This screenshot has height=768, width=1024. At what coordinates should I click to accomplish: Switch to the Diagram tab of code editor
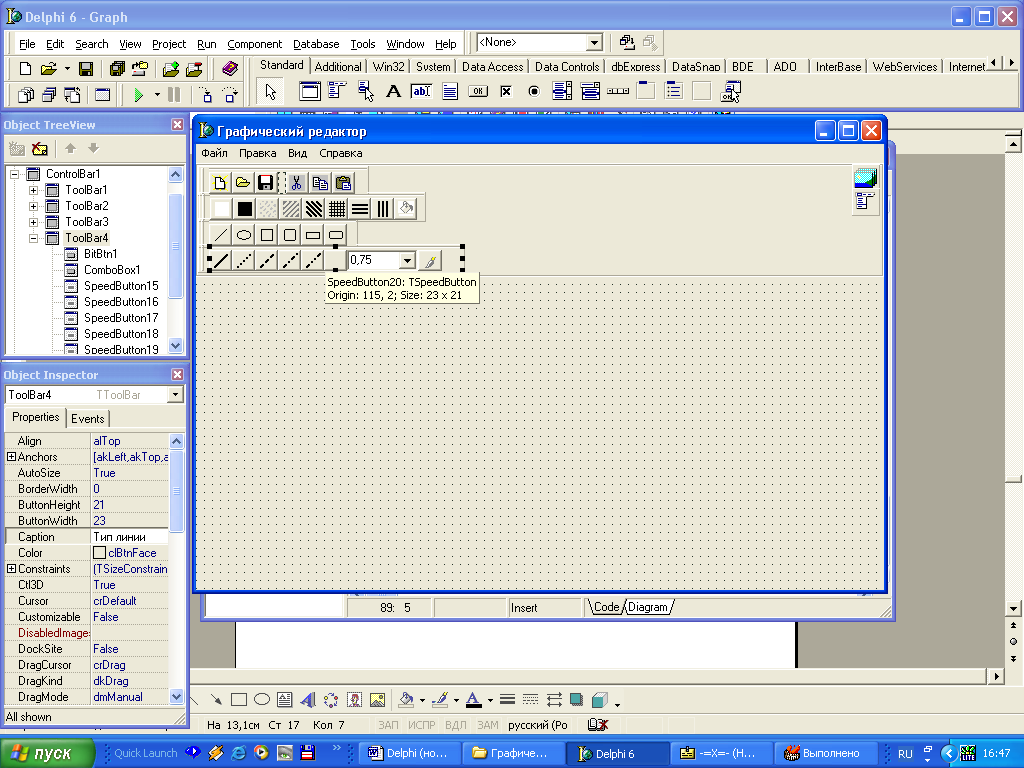pos(648,607)
